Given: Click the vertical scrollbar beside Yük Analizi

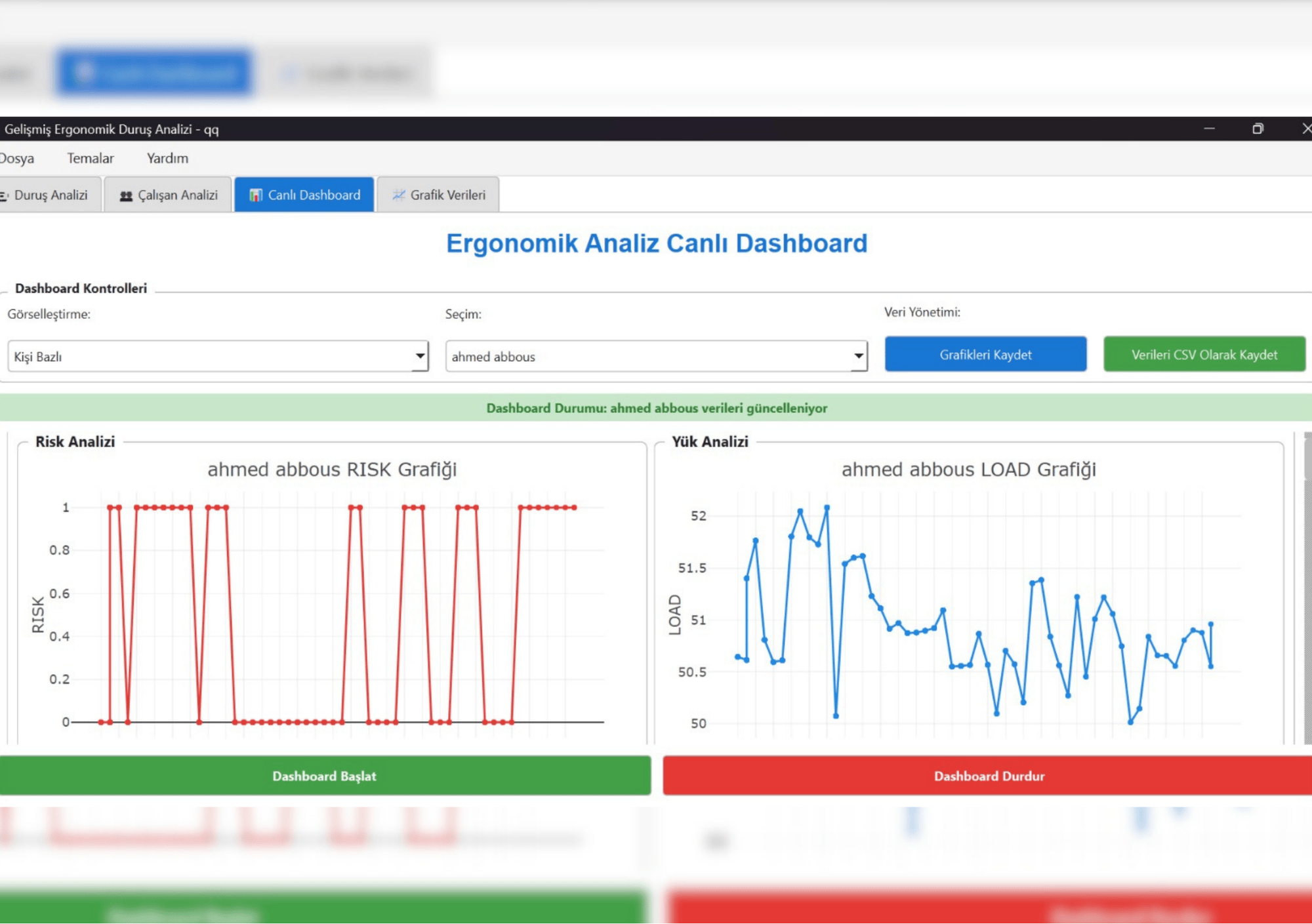Looking at the screenshot, I should [x=1307, y=588].
